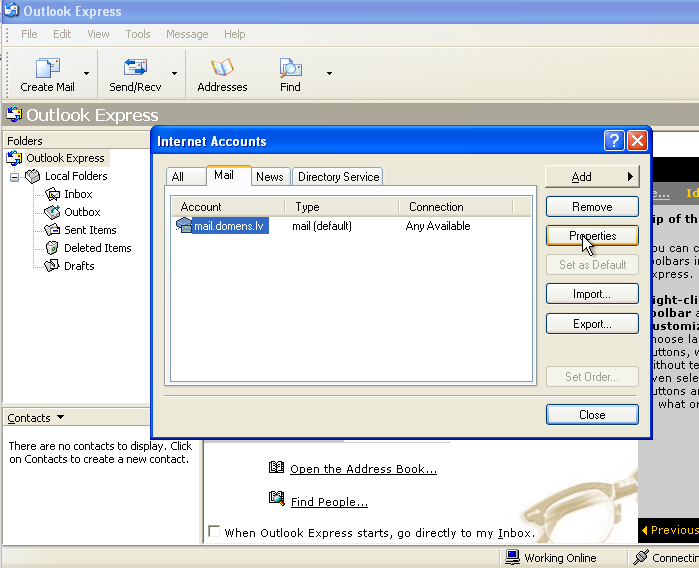Click 'mail (default)' type cell

pos(322,226)
